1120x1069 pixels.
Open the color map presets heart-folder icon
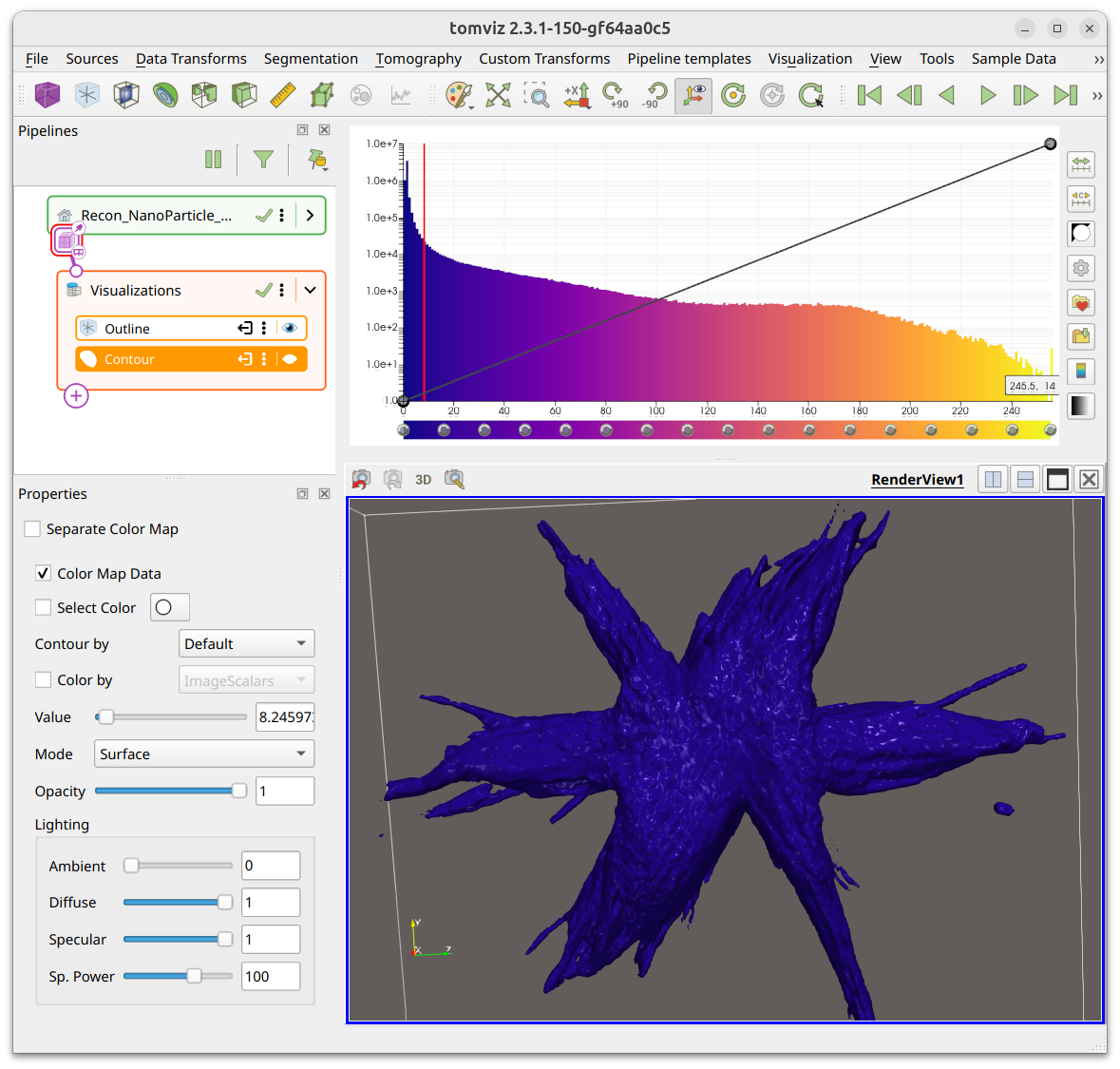1081,302
